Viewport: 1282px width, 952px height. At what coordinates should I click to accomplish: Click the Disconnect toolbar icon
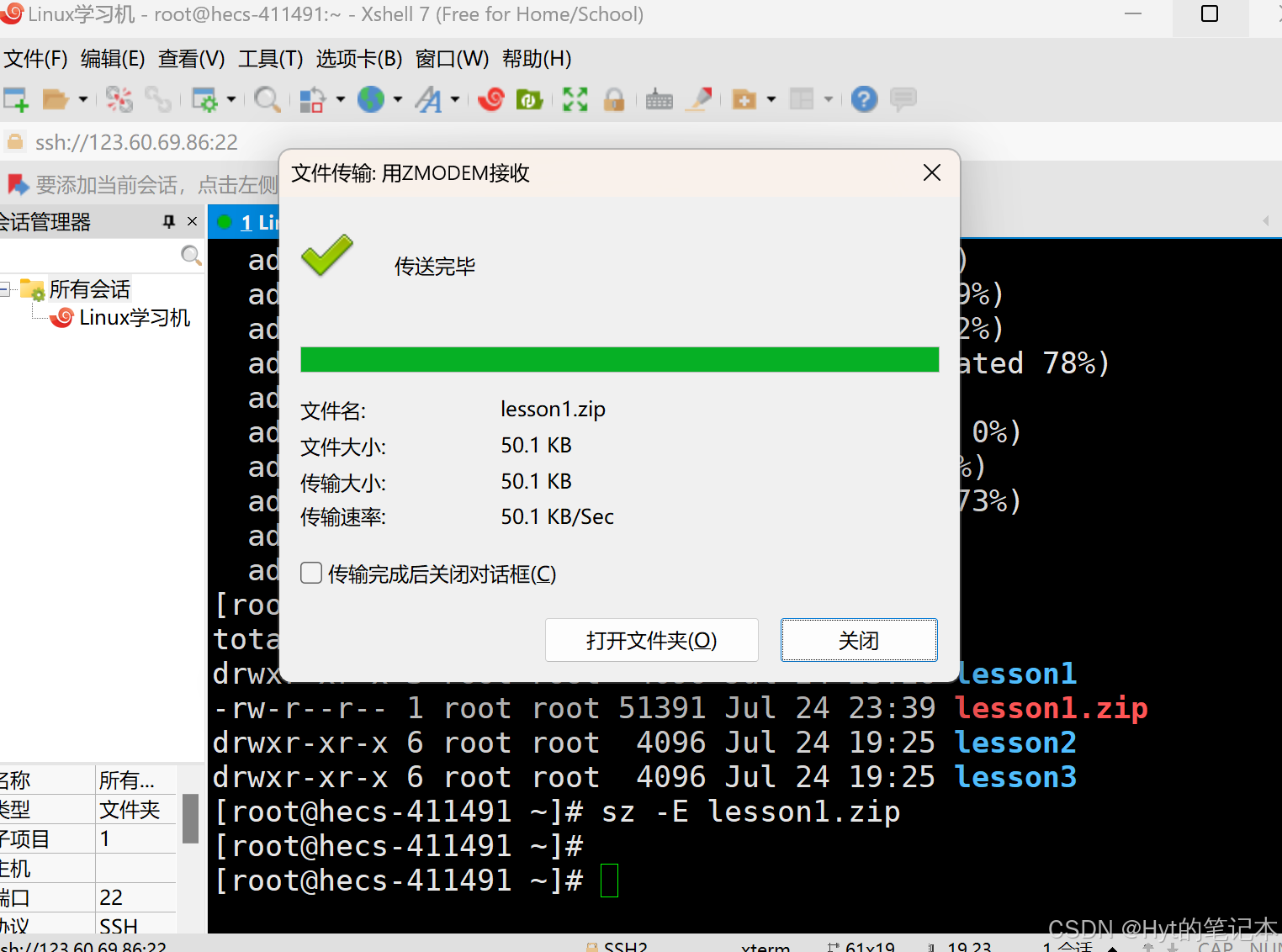[x=119, y=99]
